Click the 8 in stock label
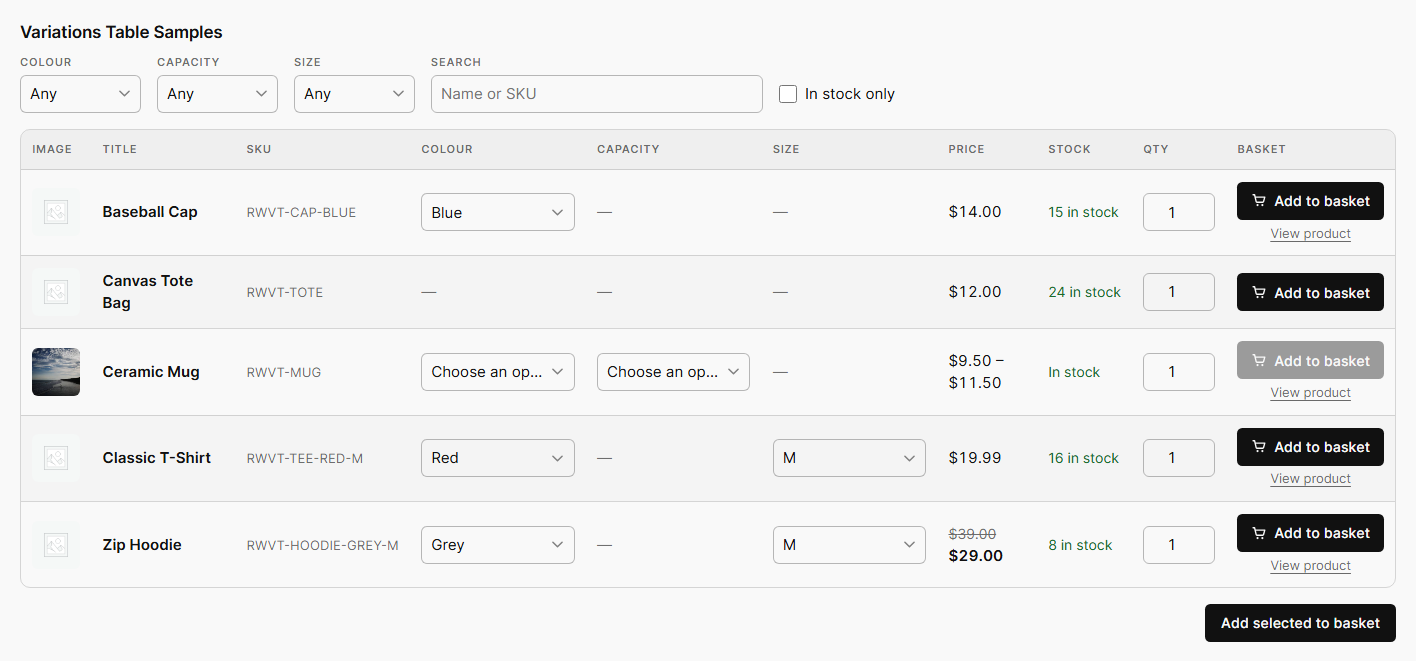This screenshot has width=1416, height=661. point(1081,545)
